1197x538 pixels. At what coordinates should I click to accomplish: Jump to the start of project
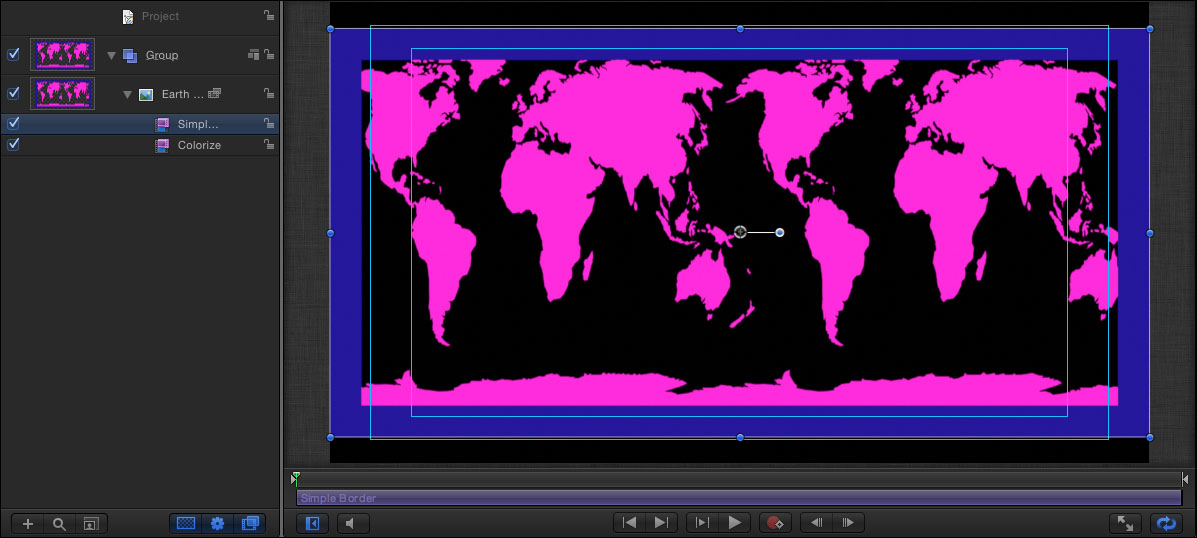pos(629,522)
